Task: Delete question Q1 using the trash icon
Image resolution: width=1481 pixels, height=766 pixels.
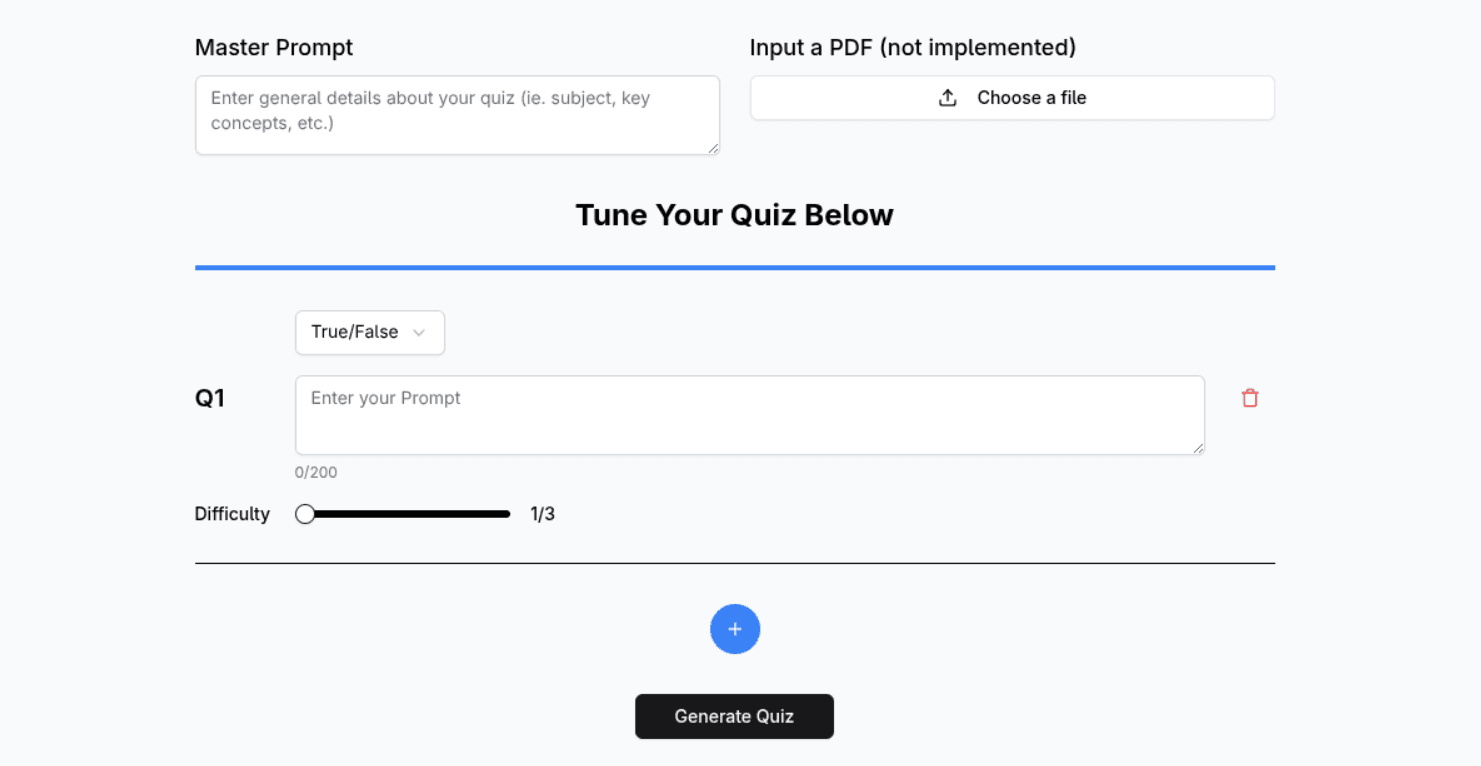Action: [1249, 398]
